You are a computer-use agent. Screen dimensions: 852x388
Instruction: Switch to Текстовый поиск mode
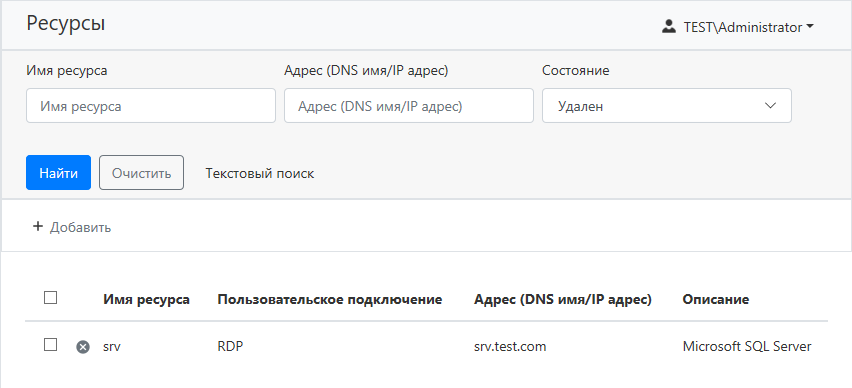coord(260,173)
